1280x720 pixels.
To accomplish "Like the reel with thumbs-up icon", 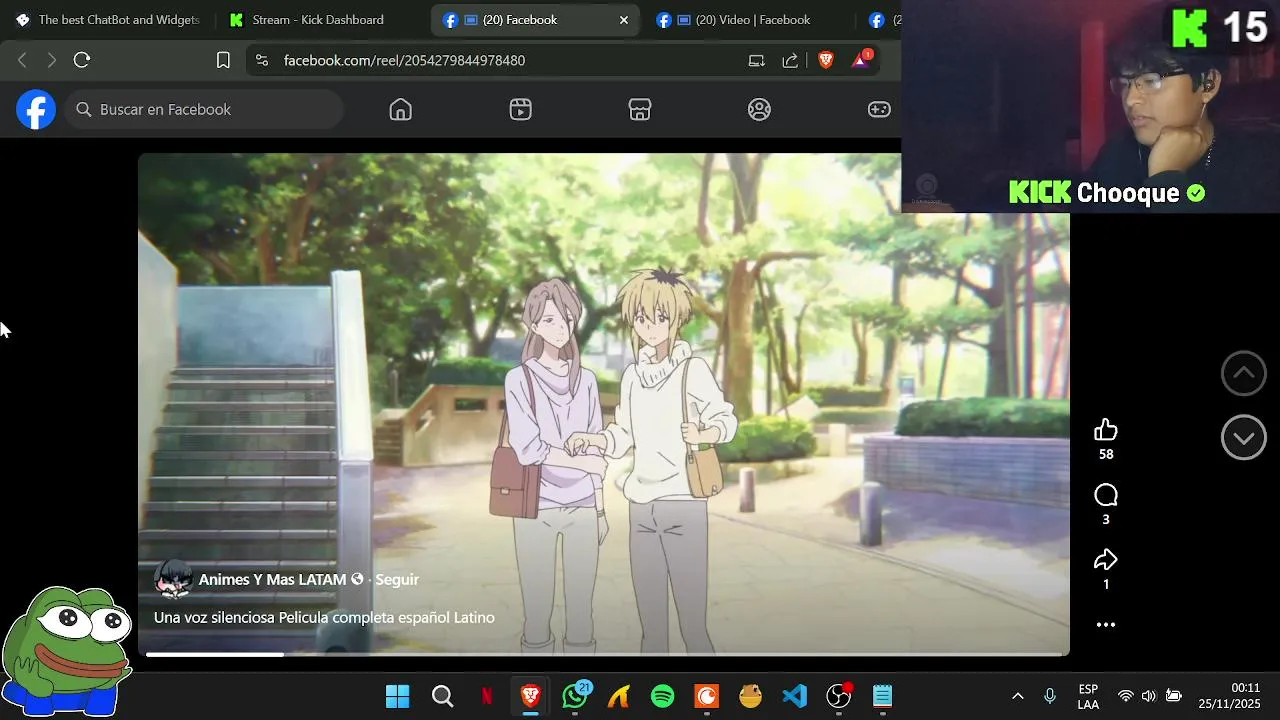I will click(1106, 430).
